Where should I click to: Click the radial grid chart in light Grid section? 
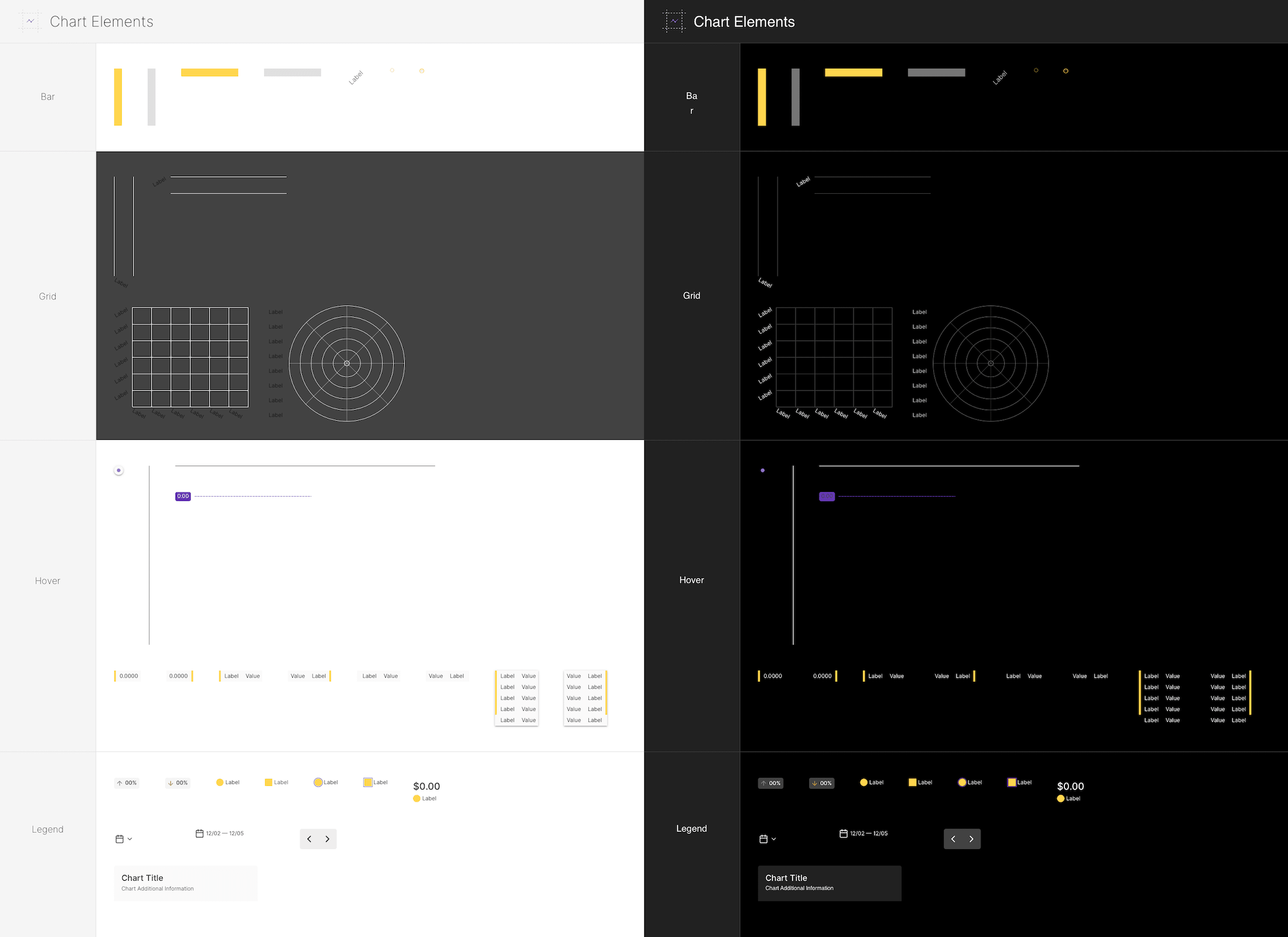pyautogui.click(x=347, y=364)
